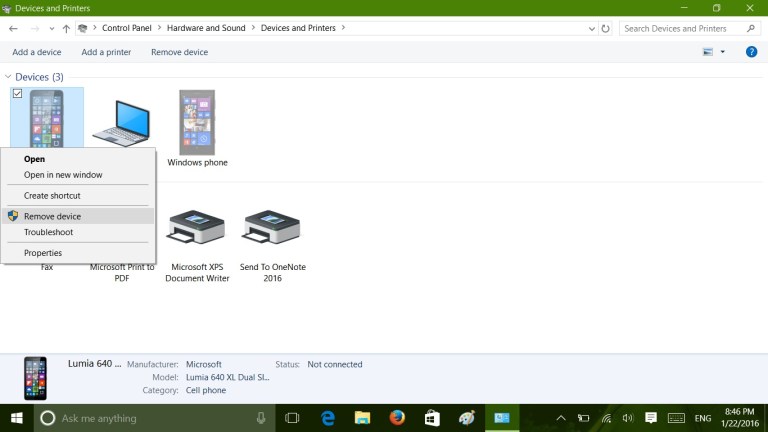Expand chevron after Control Panel breadcrumb

159,28
